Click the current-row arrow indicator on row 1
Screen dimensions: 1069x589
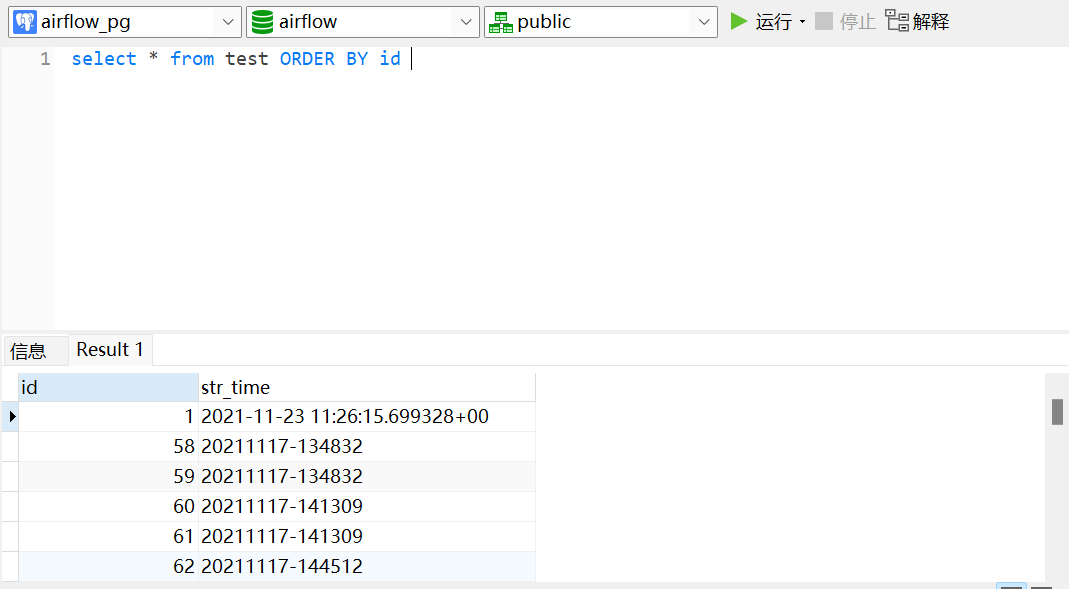coord(11,416)
